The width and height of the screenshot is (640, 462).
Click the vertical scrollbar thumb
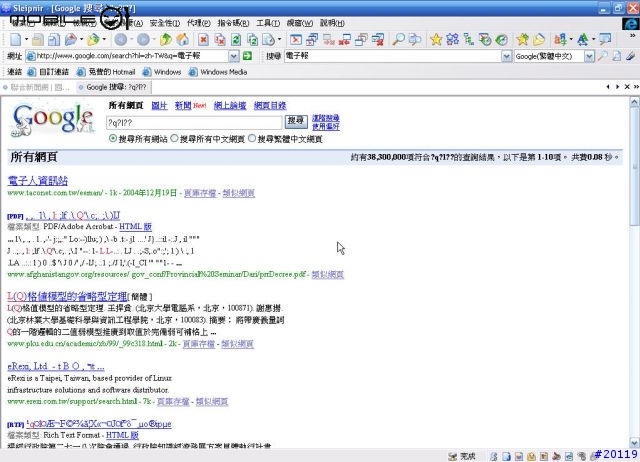[634, 166]
